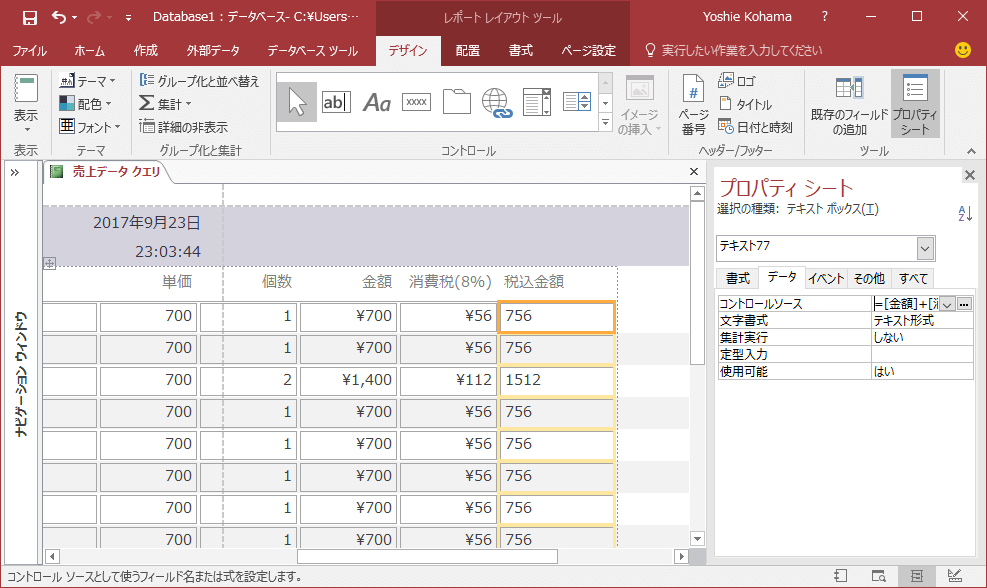The height and width of the screenshot is (588, 987).
Task: Click the ページ番号 button
Action: (x=693, y=104)
